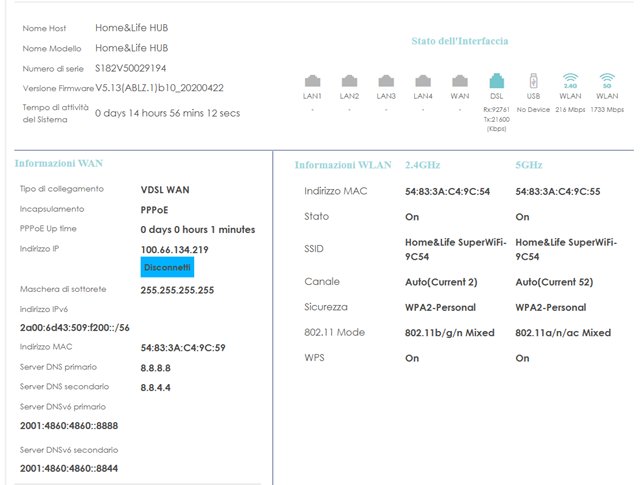Click the IPv6 address 2a00:6d43:509:f200::/56
This screenshot has width=642, height=485.
pyautogui.click(x=74, y=327)
